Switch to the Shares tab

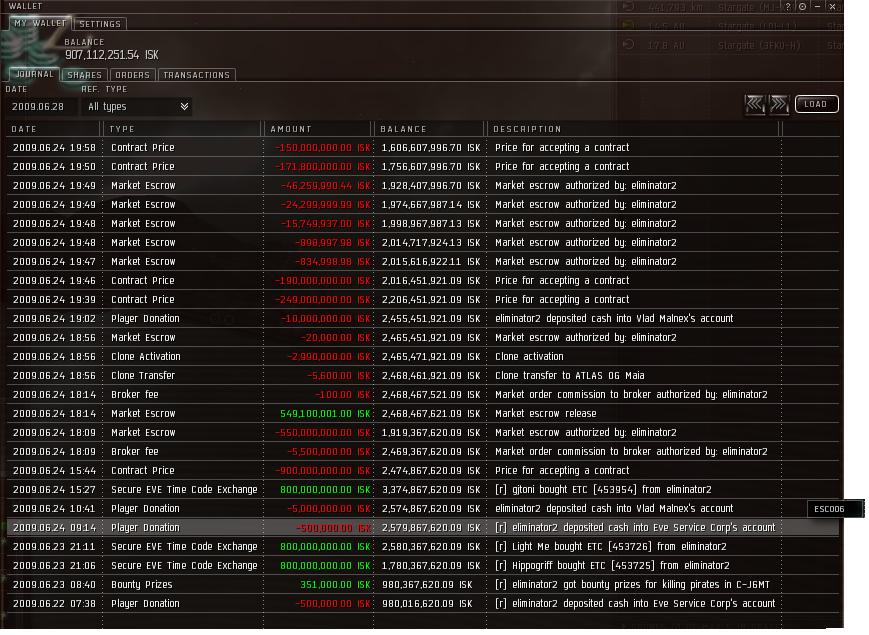pos(85,75)
